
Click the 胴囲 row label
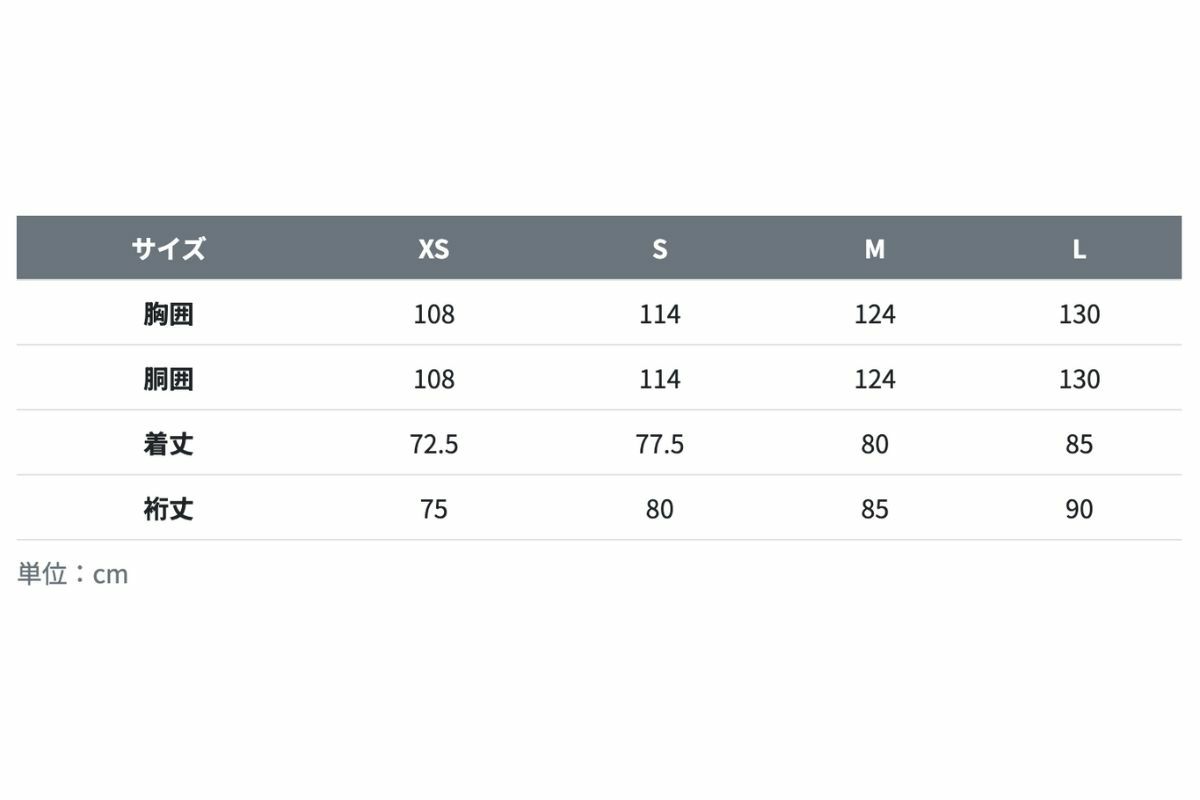(x=168, y=379)
